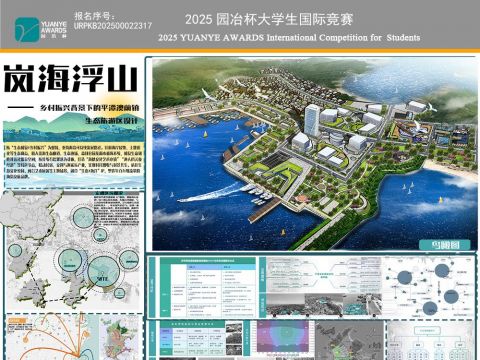Open the mind-map flow diagram panel
Image resolution: width=480 pixels, height=360 pixels.
point(323,276)
